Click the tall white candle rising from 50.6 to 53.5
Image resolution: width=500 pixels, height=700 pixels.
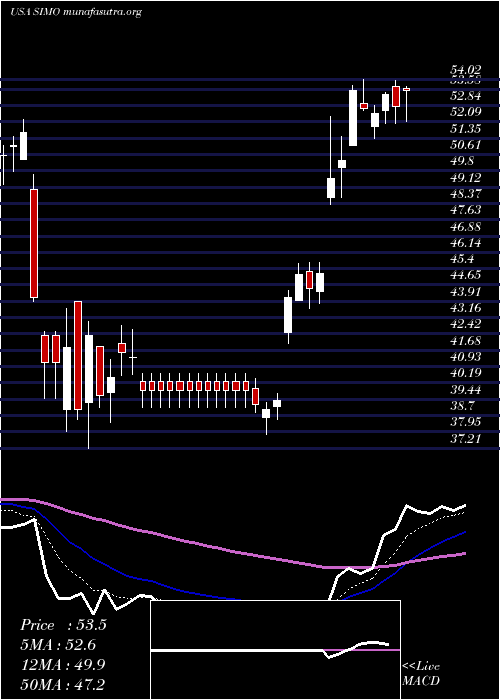point(353,118)
